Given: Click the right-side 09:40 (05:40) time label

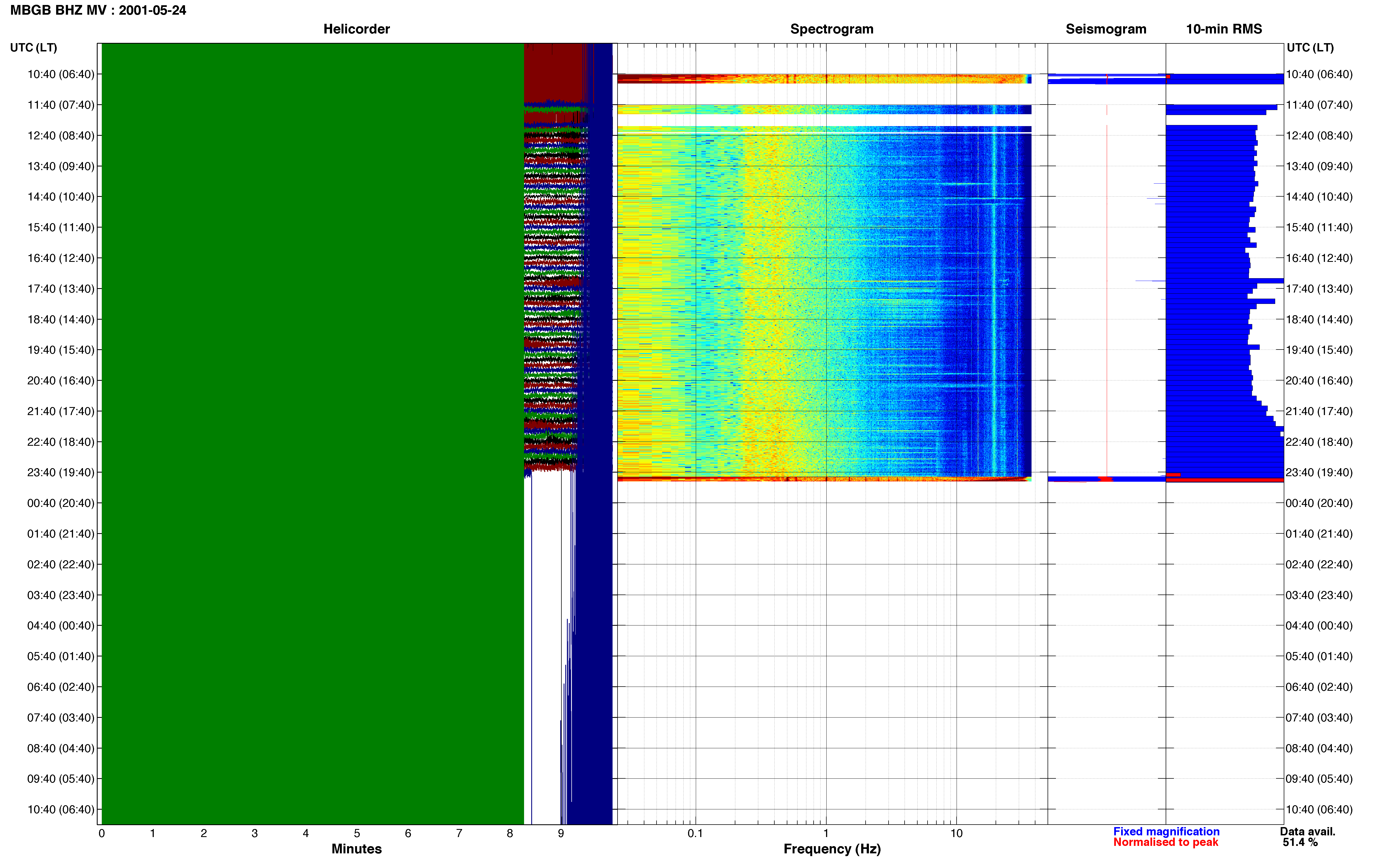Looking at the screenshot, I should (1319, 778).
